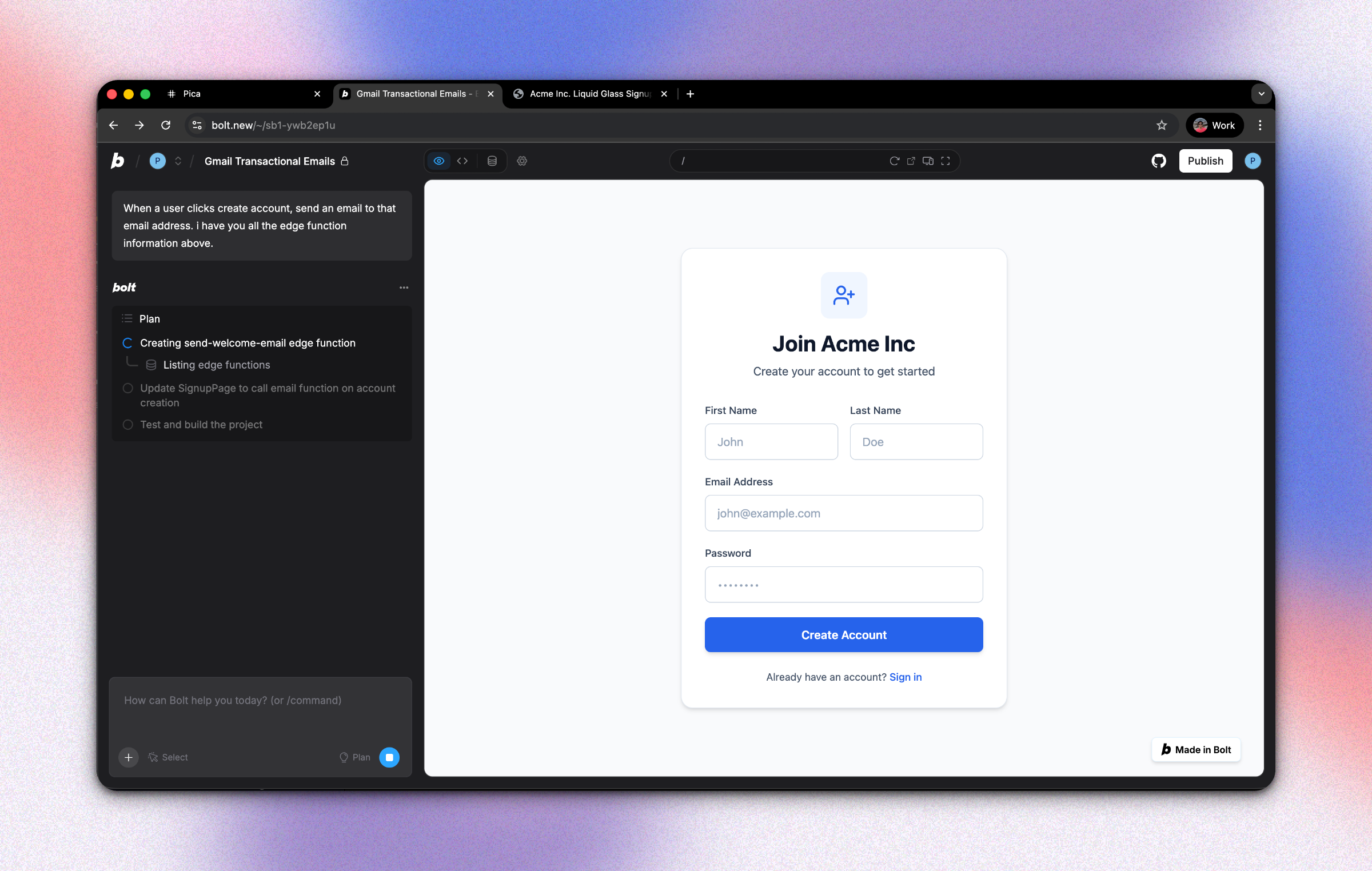
Task: Open the database panel icon
Action: (x=492, y=161)
